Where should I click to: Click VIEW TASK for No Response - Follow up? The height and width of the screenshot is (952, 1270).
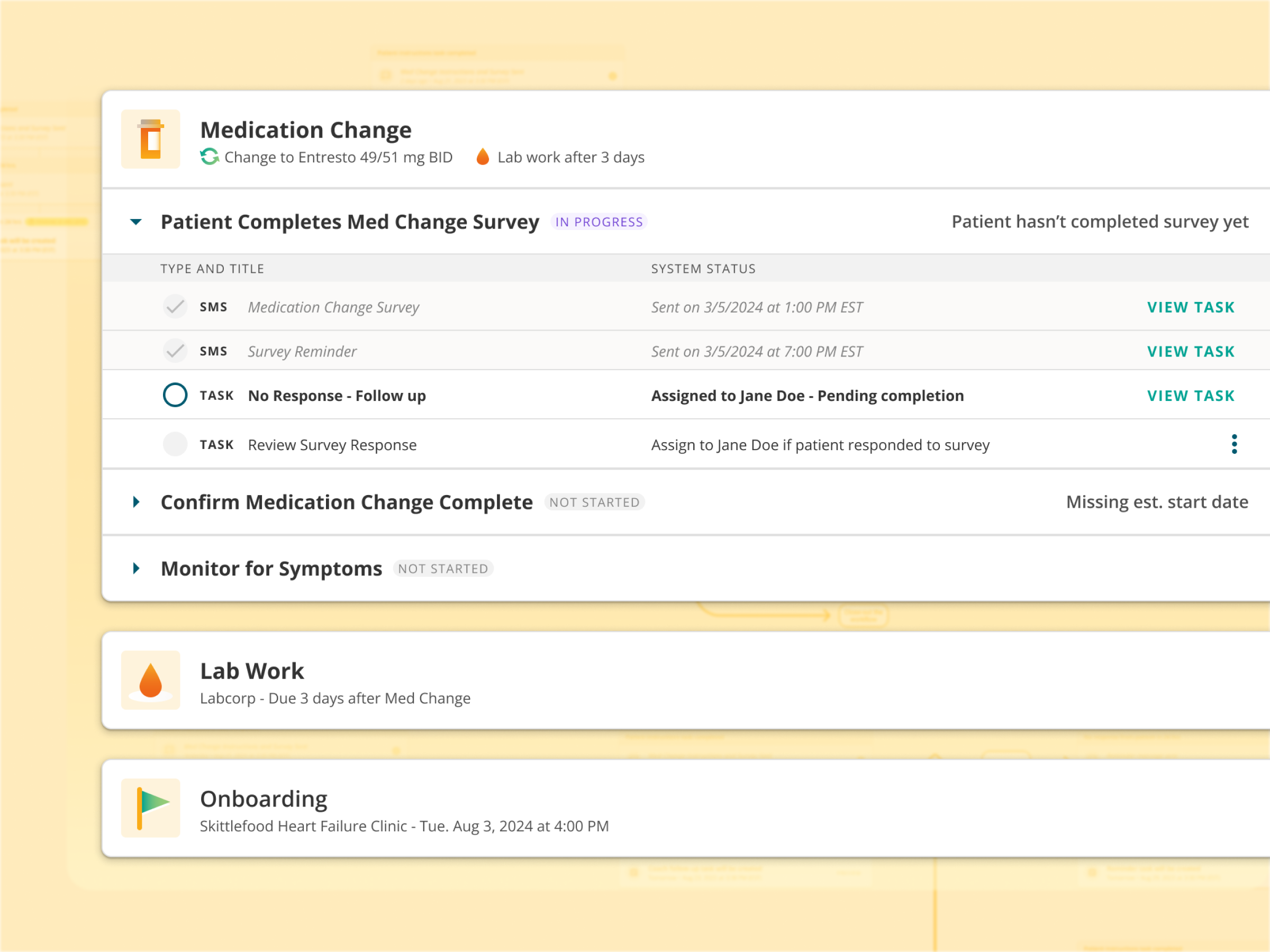coord(1191,396)
